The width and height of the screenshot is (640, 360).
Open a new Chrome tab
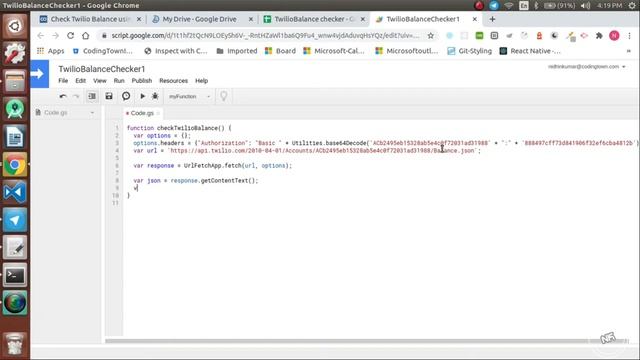click(492, 19)
